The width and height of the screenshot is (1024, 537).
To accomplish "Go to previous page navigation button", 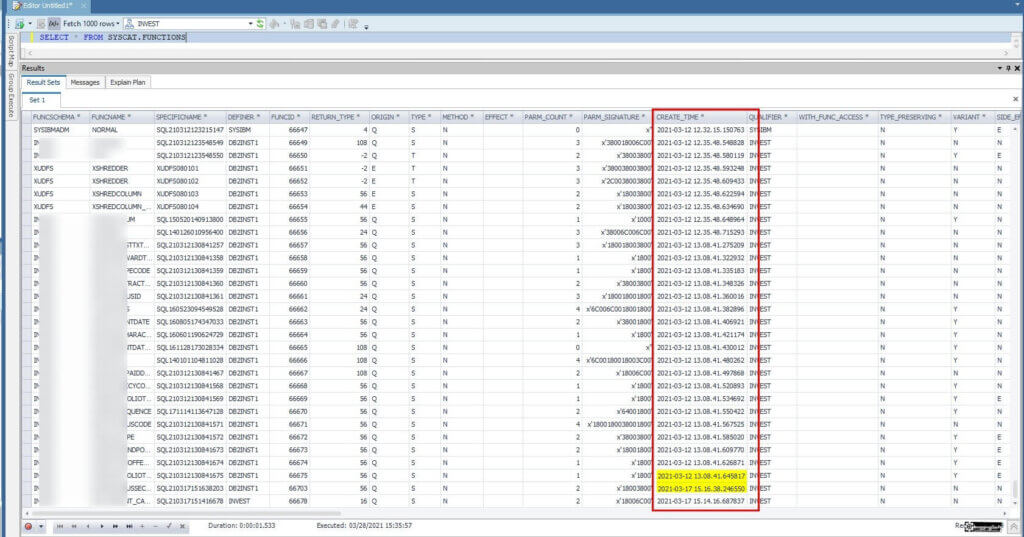I will [x=74, y=526].
